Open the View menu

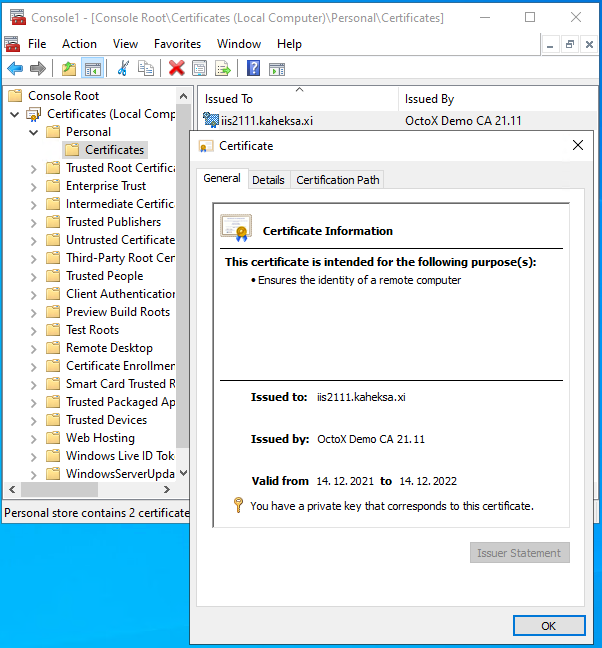tap(125, 44)
